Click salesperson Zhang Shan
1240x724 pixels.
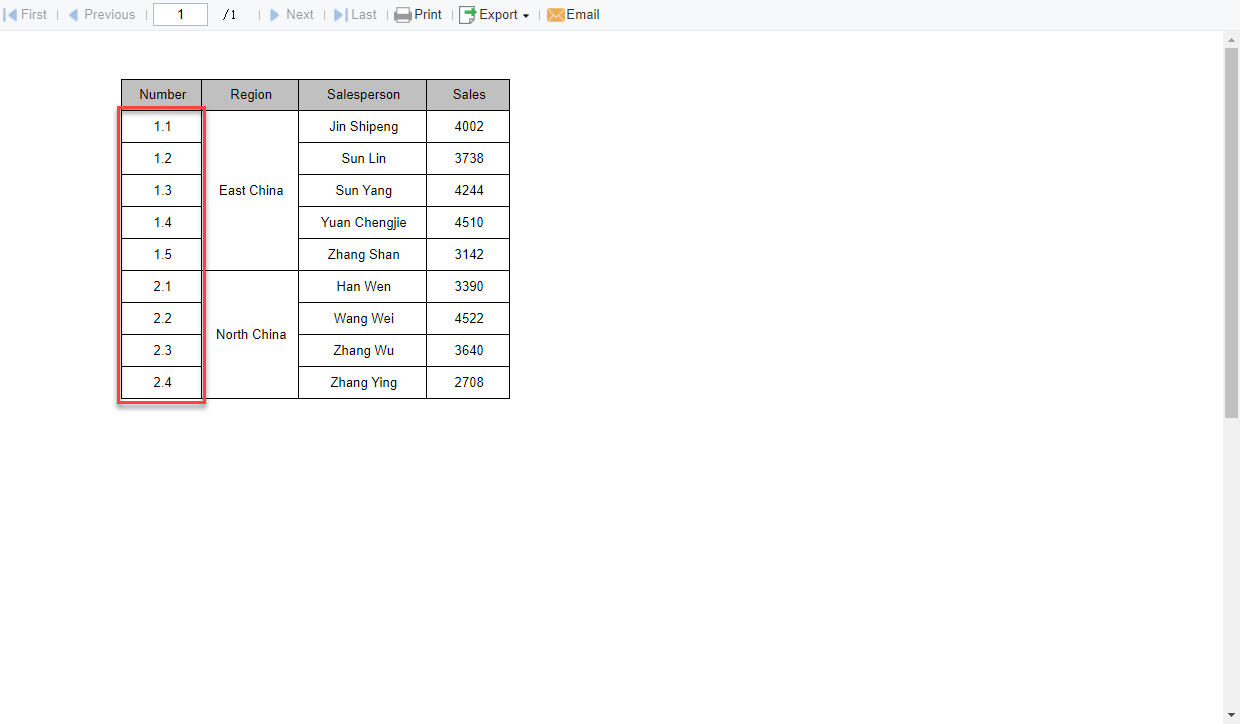pos(363,255)
